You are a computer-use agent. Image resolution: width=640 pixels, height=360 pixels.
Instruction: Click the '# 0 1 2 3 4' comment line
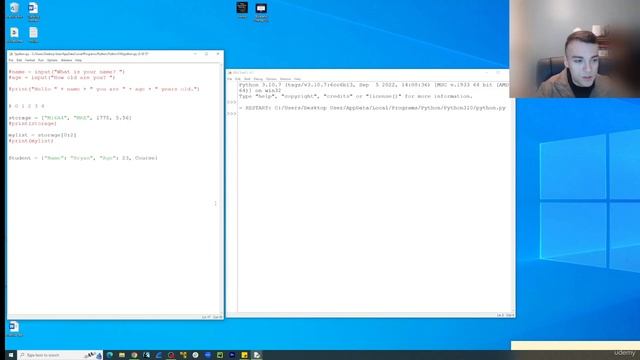coord(27,106)
